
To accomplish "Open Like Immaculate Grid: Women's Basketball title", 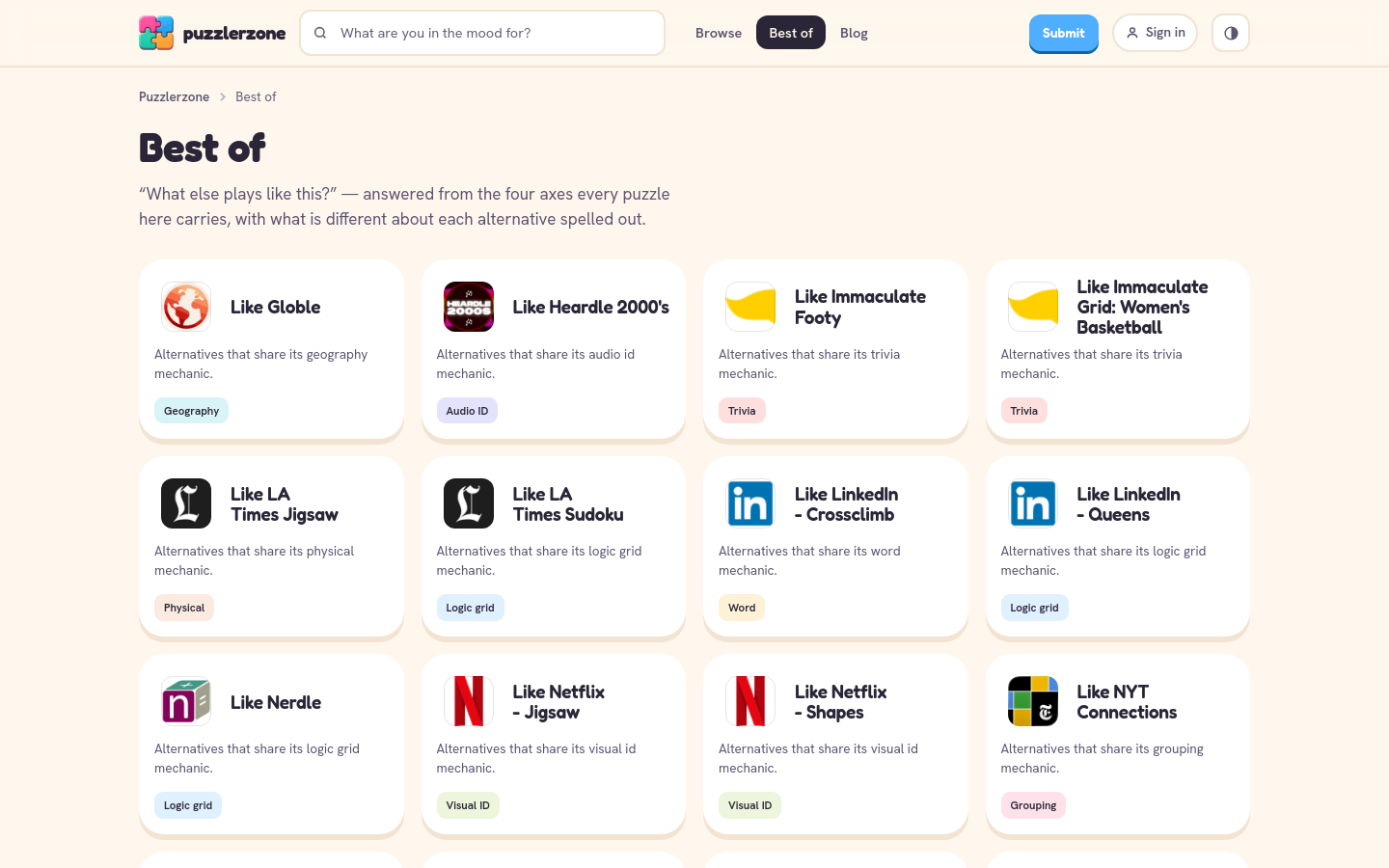I will click(x=1142, y=307).
